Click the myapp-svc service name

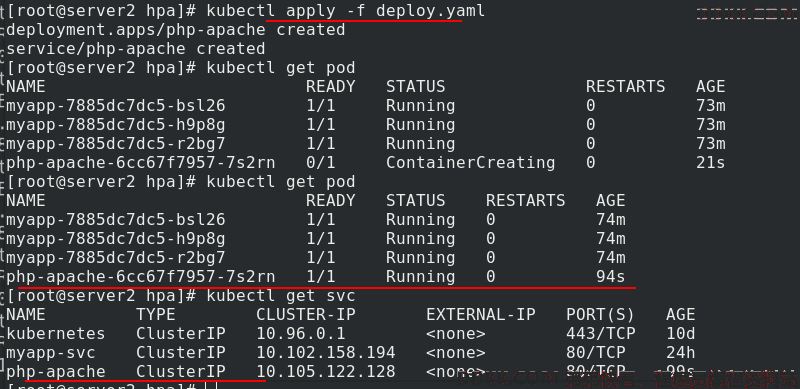[x=51, y=353]
